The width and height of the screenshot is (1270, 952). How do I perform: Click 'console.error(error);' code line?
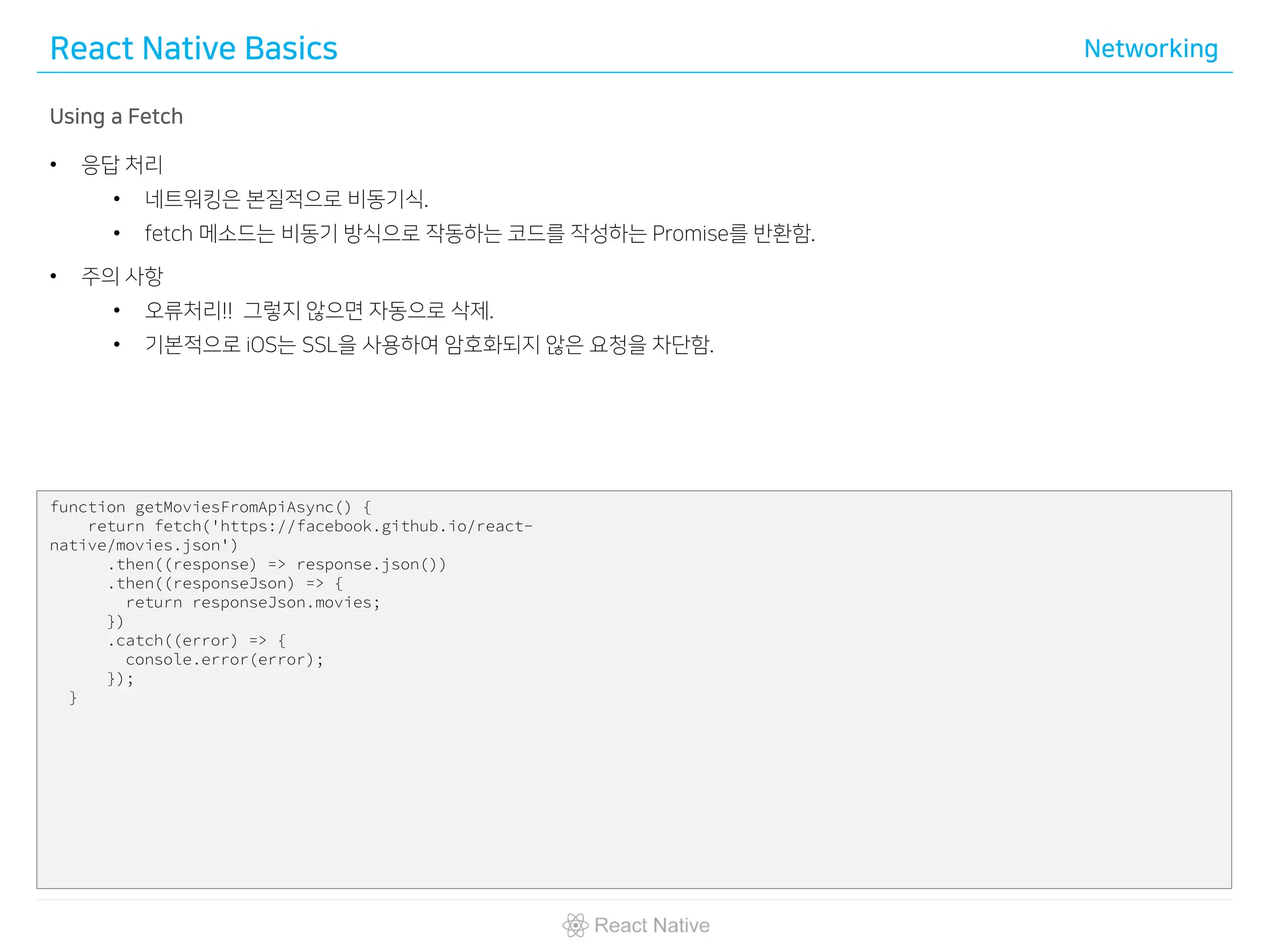point(224,659)
